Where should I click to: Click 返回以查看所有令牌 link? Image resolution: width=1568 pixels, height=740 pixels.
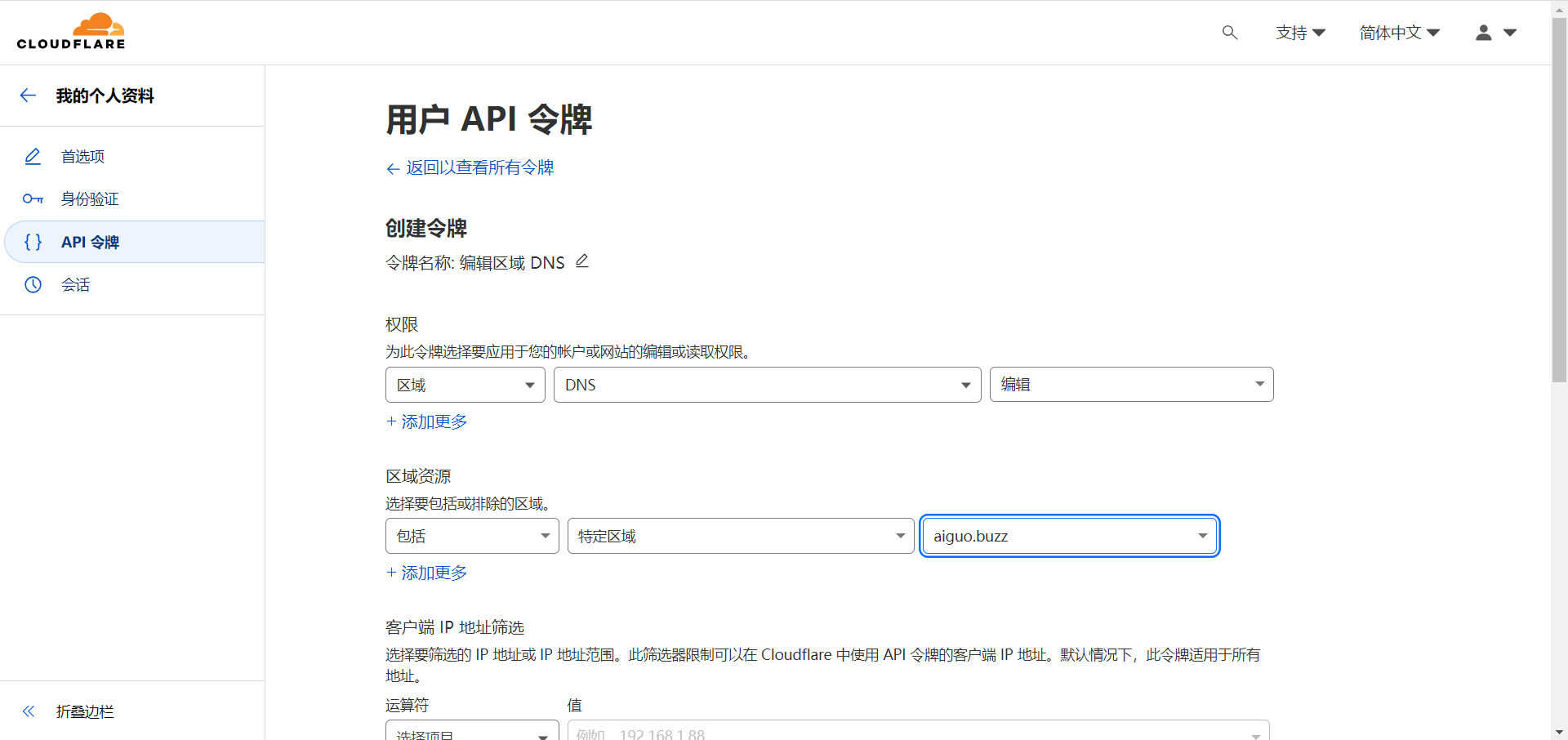tap(479, 167)
